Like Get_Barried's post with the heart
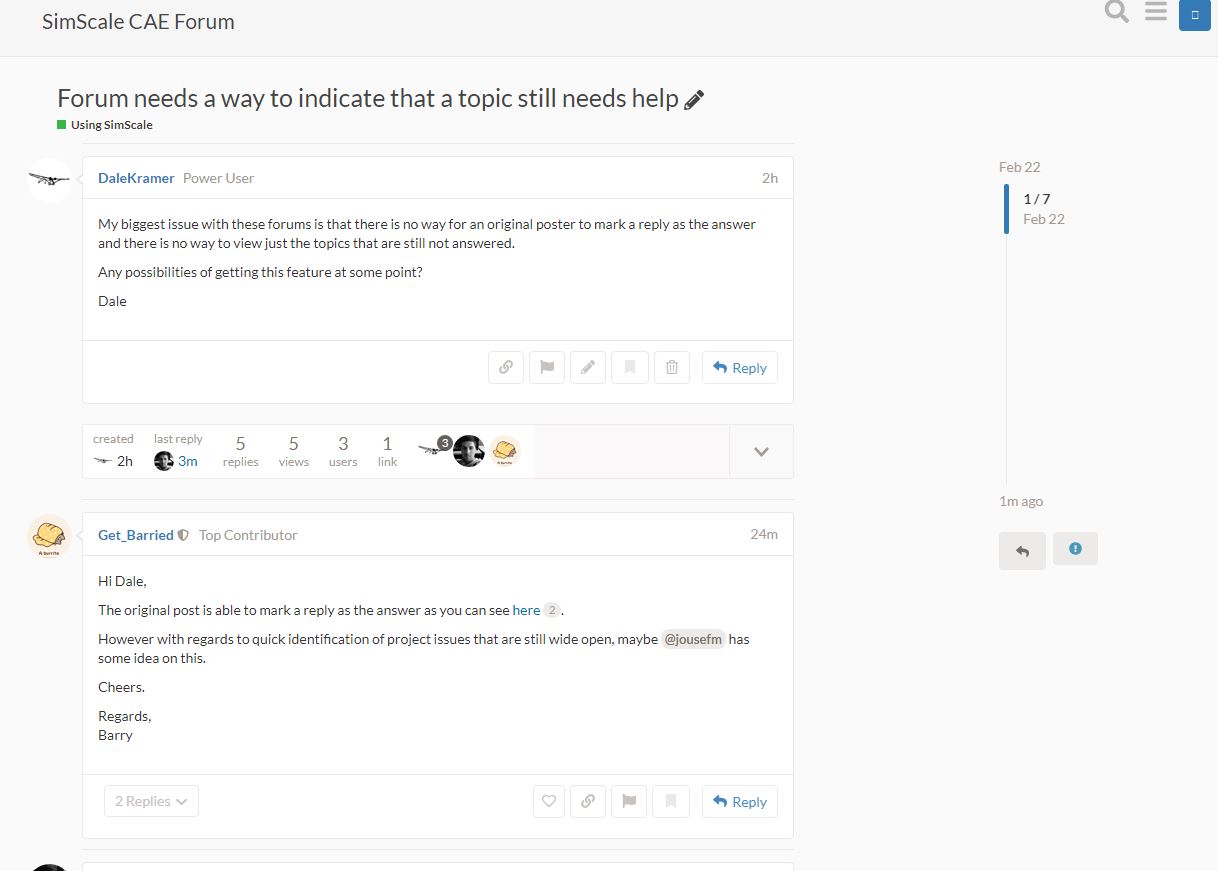 549,801
